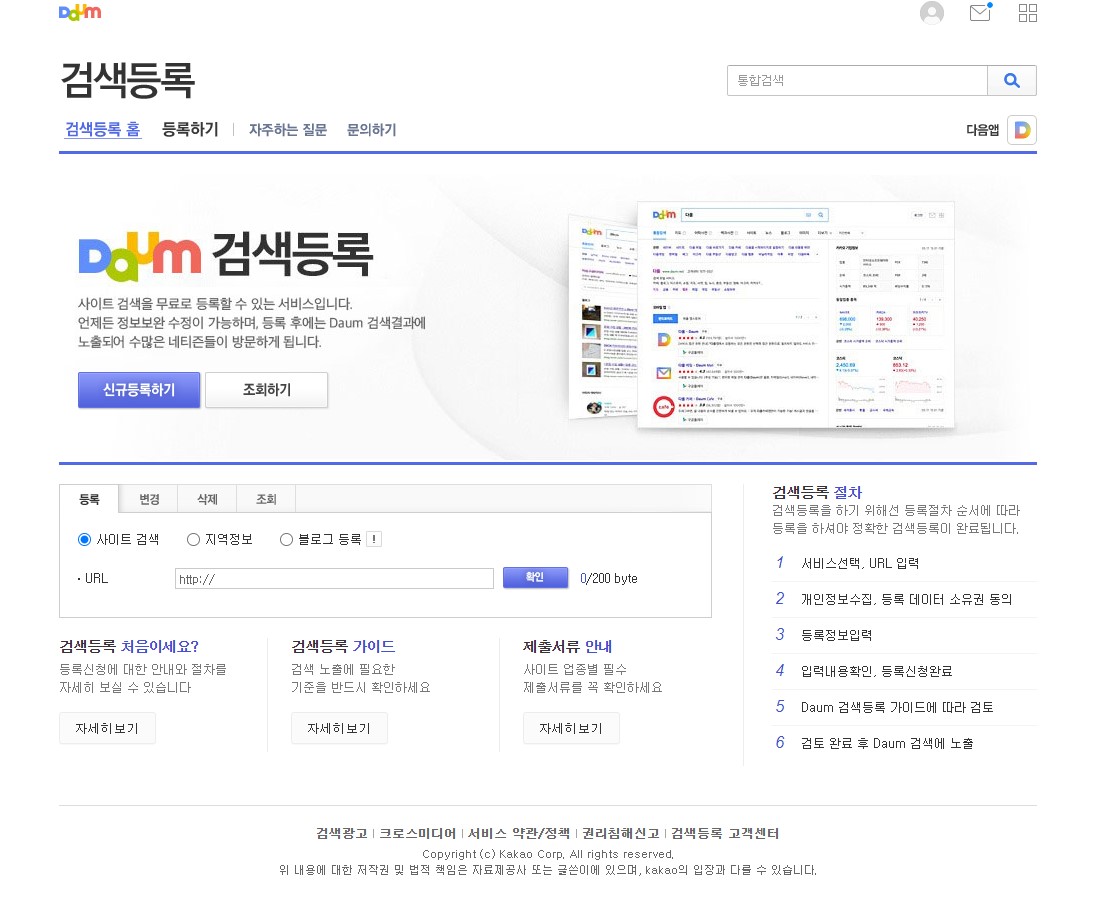Click the exclamation info icon beside 블로그 등록
Screen dimensions: 1094x901
coord(374,539)
